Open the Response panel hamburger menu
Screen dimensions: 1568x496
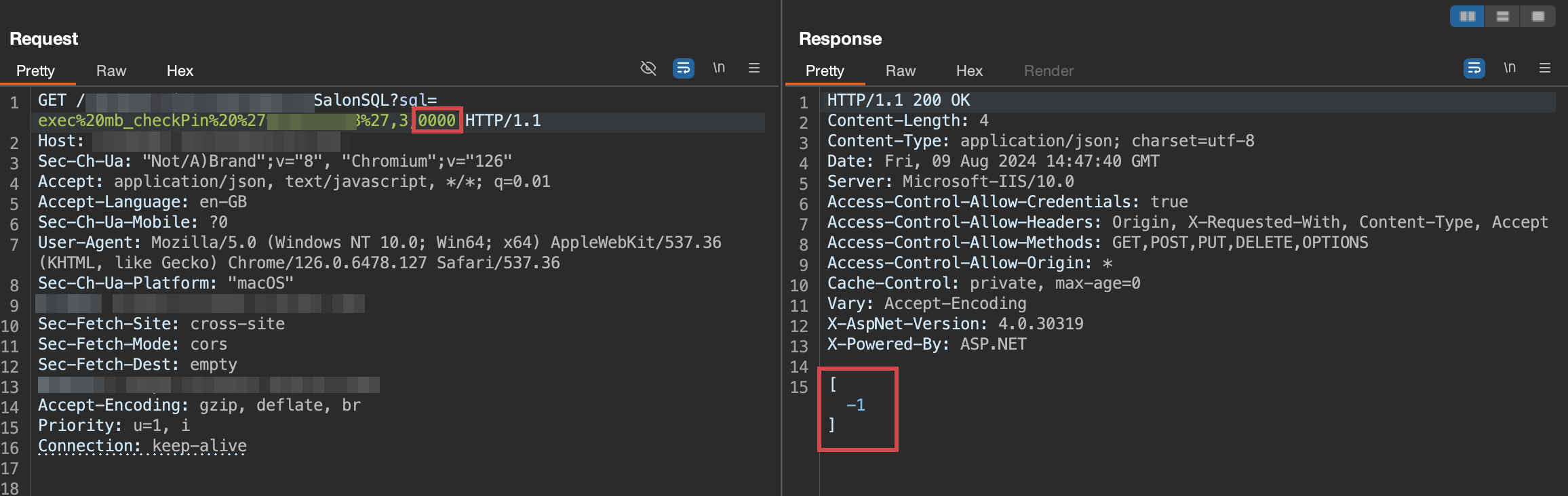(1545, 68)
